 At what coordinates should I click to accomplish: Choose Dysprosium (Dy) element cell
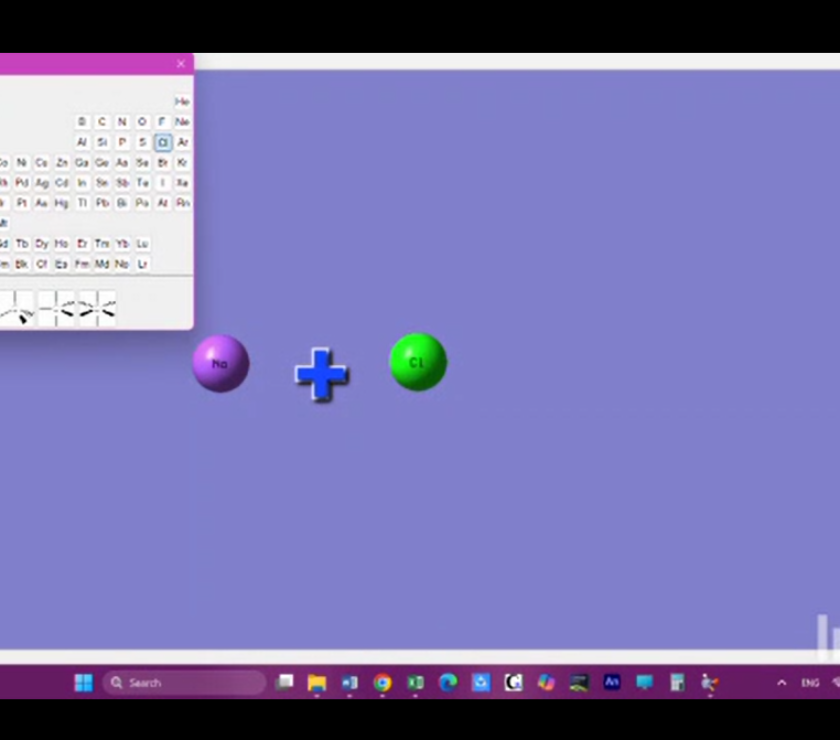[42, 244]
